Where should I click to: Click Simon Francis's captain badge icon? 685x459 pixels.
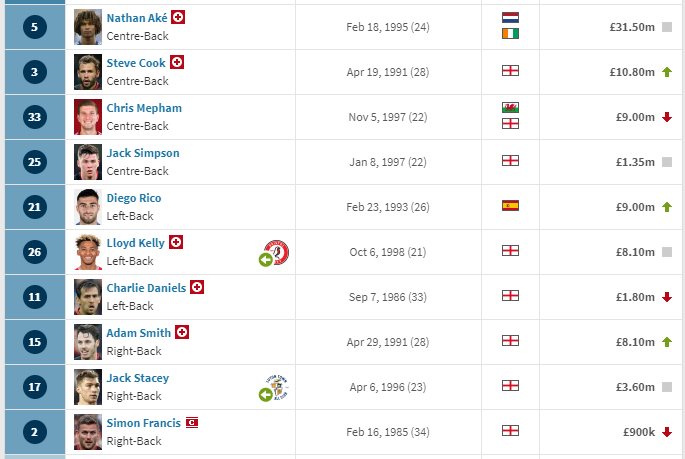coord(192,422)
